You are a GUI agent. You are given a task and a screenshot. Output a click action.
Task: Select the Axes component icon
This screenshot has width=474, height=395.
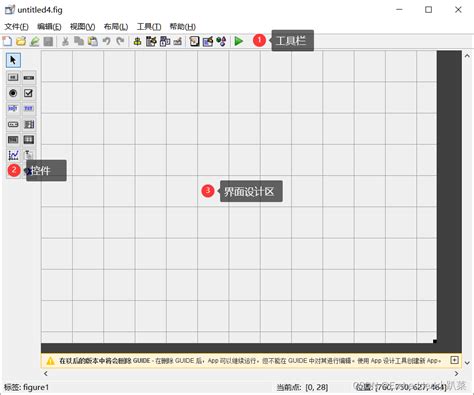tap(13, 155)
